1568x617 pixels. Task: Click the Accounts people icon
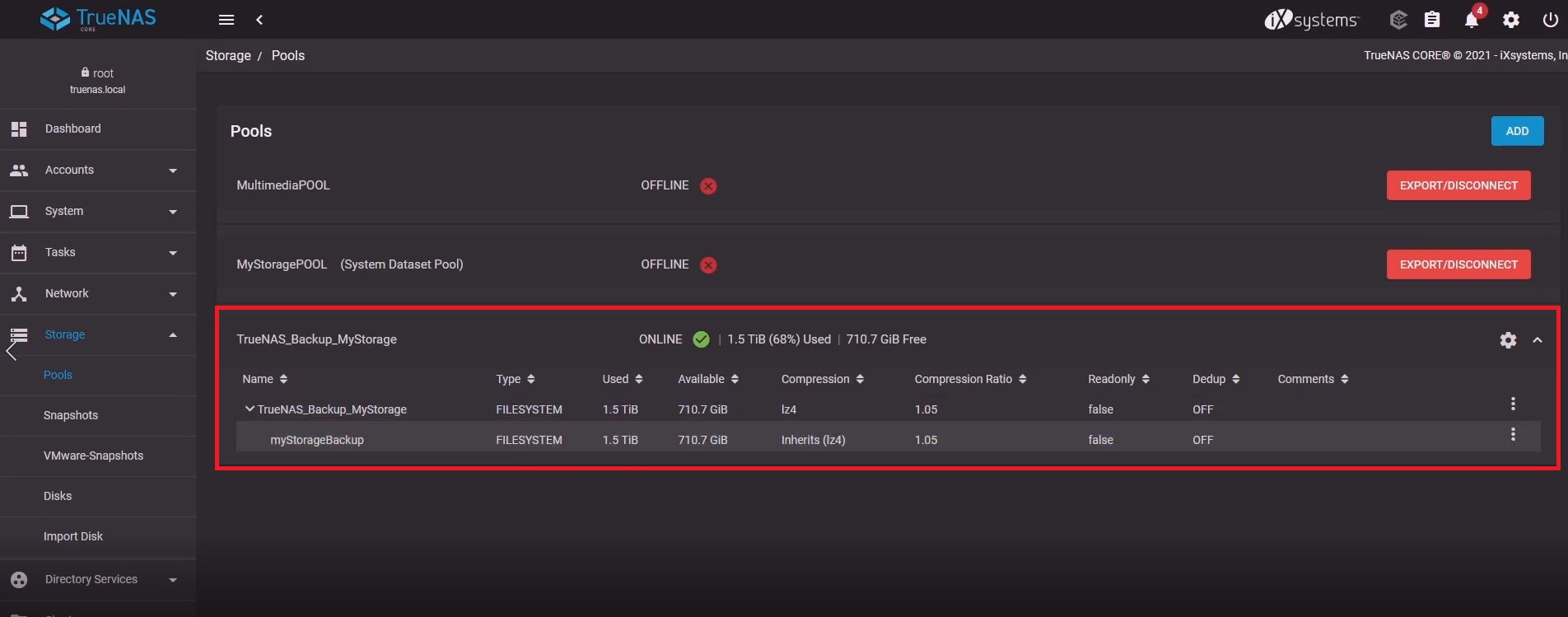(19, 170)
